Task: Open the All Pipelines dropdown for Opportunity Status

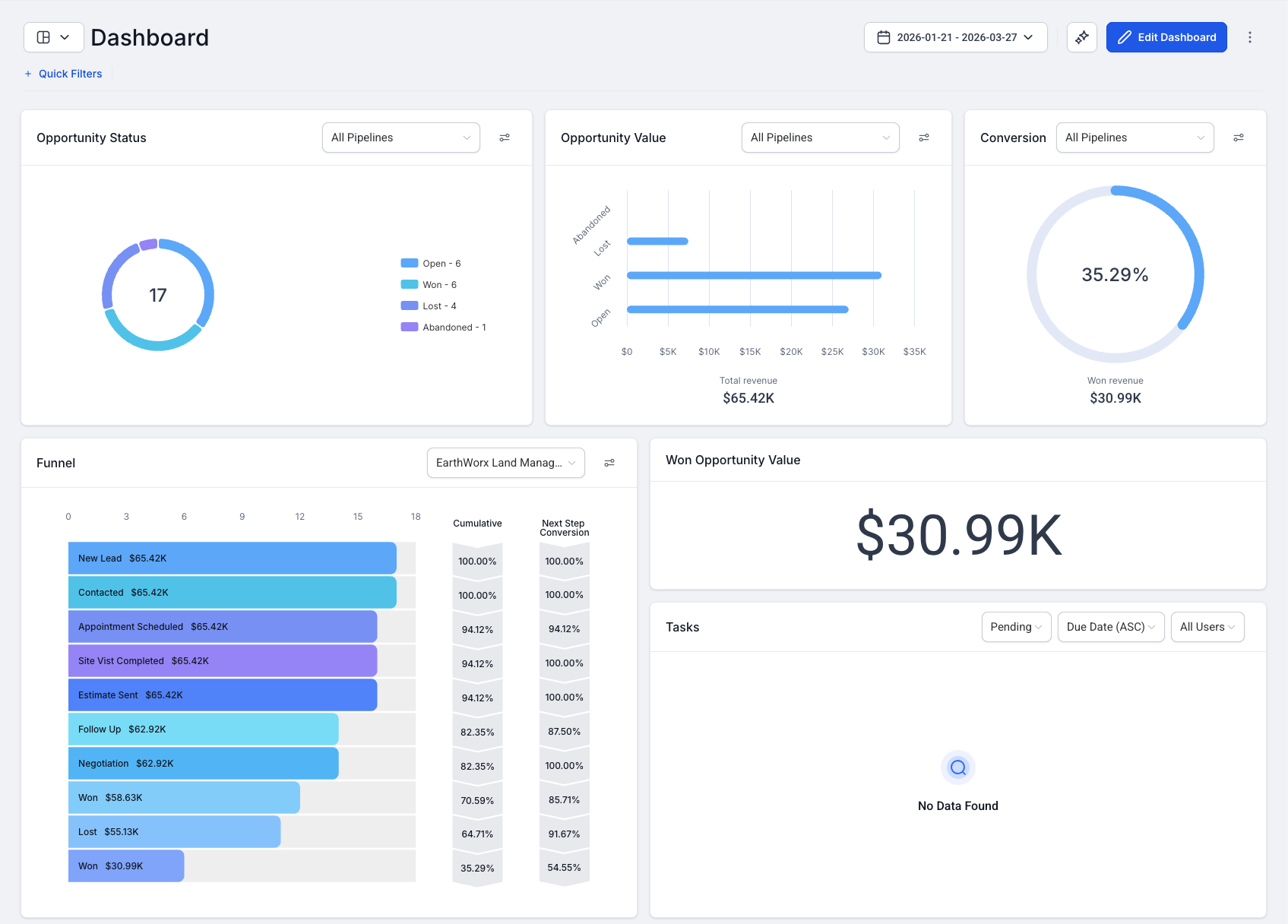Action: (400, 138)
